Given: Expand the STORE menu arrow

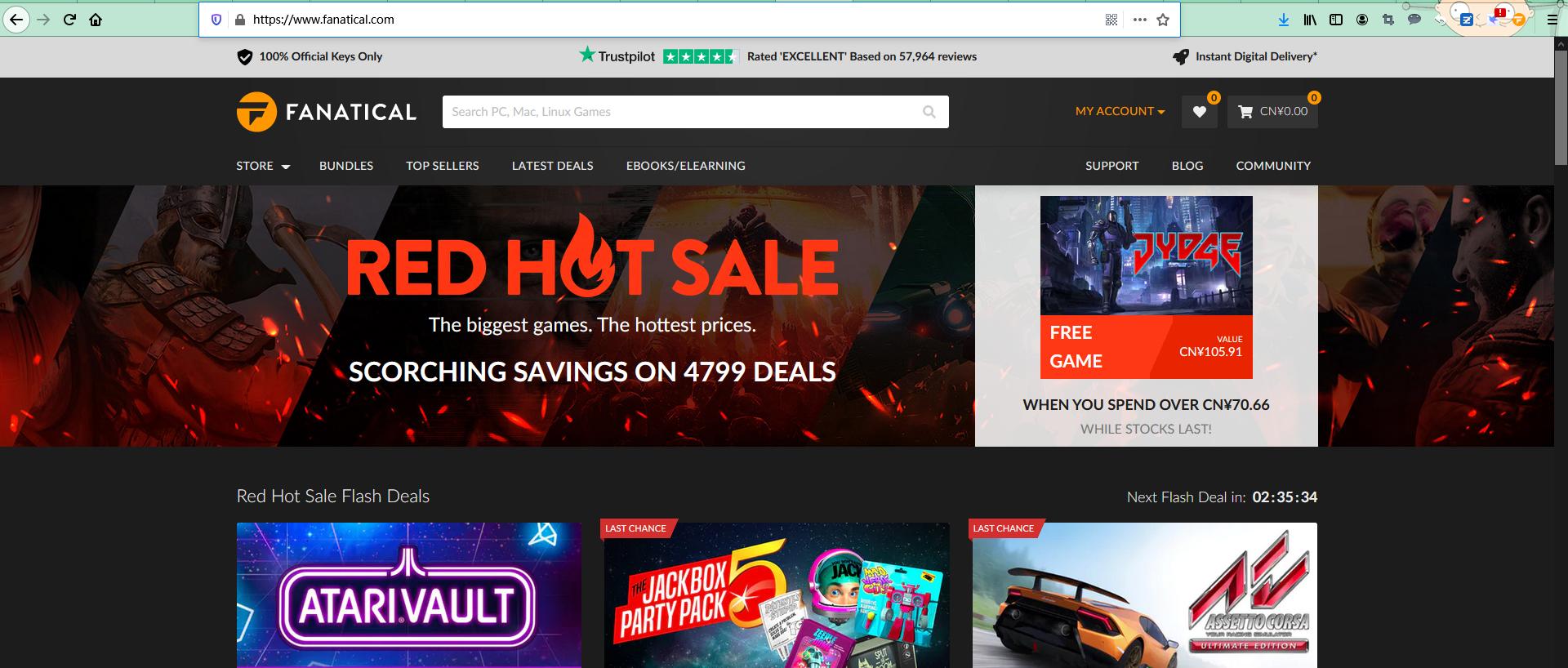Looking at the screenshot, I should [x=286, y=167].
